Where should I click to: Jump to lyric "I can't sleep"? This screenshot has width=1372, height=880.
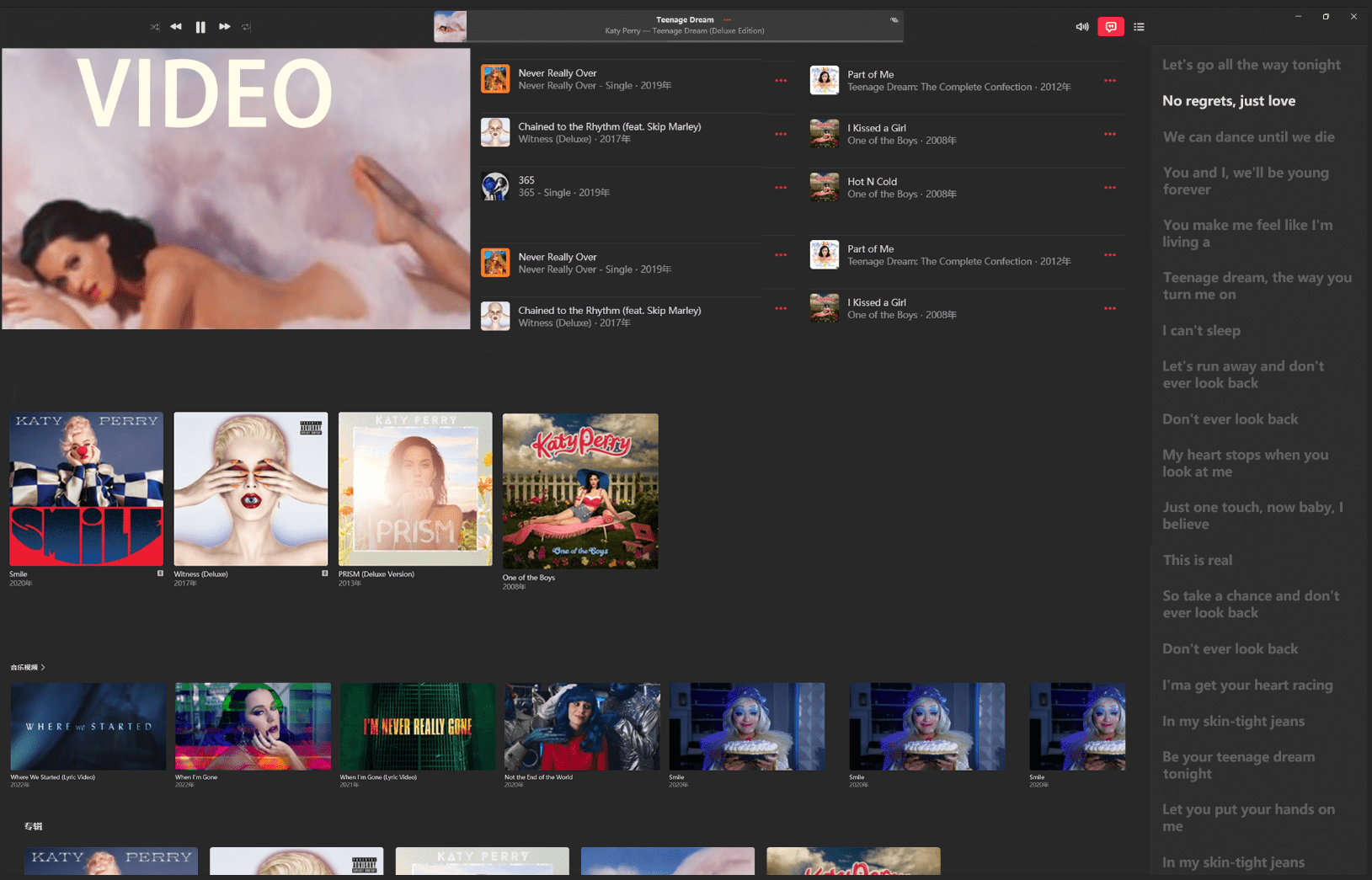1201,331
